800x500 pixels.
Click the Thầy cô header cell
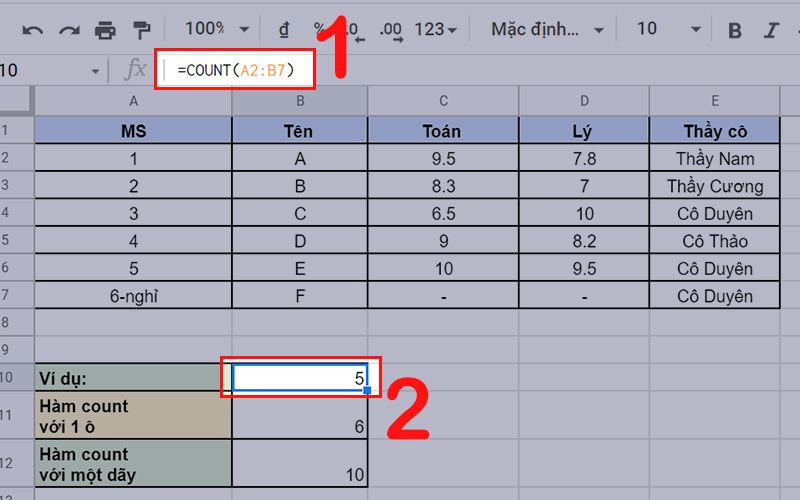click(715, 131)
